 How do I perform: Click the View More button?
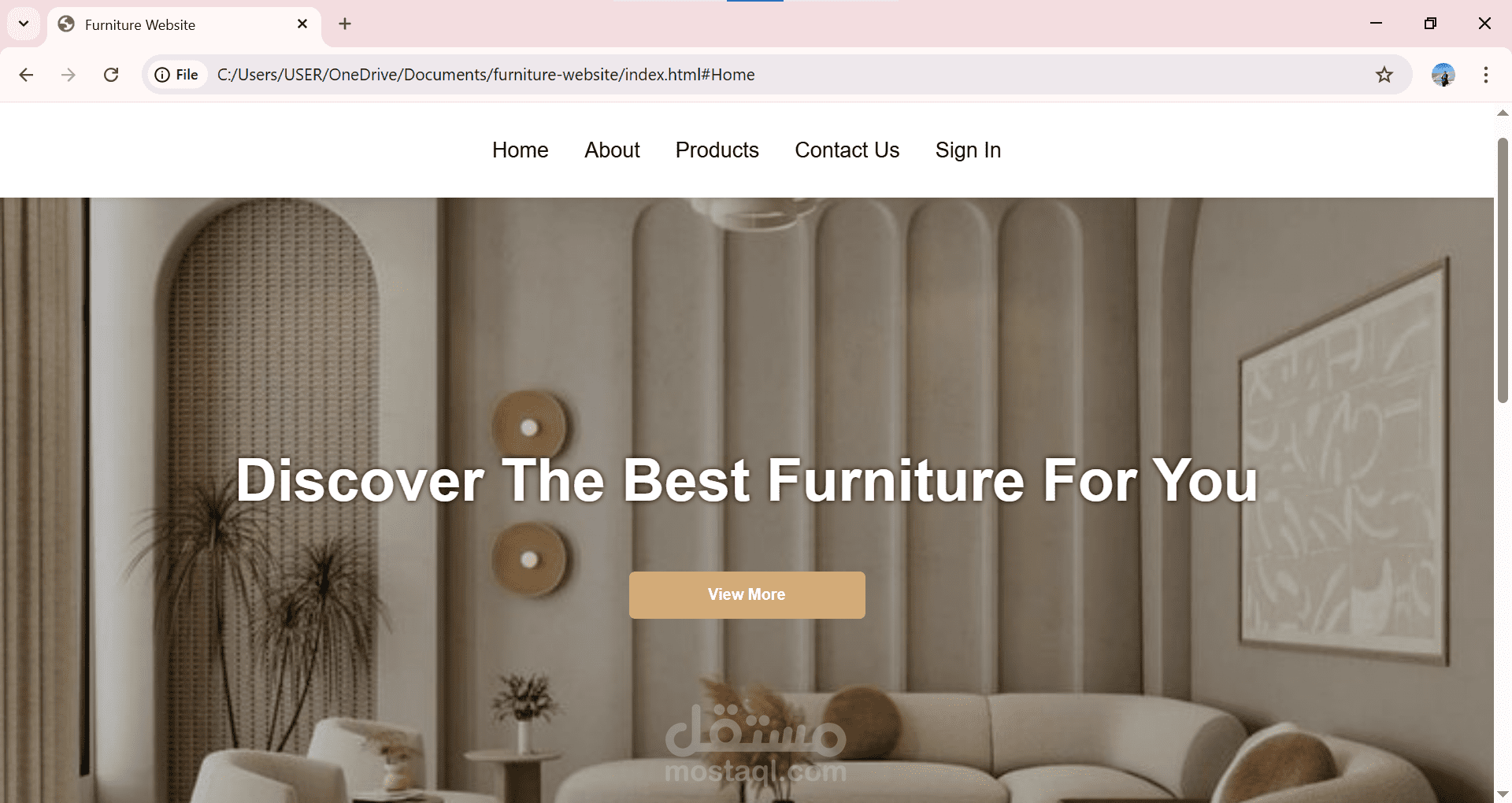coord(747,594)
